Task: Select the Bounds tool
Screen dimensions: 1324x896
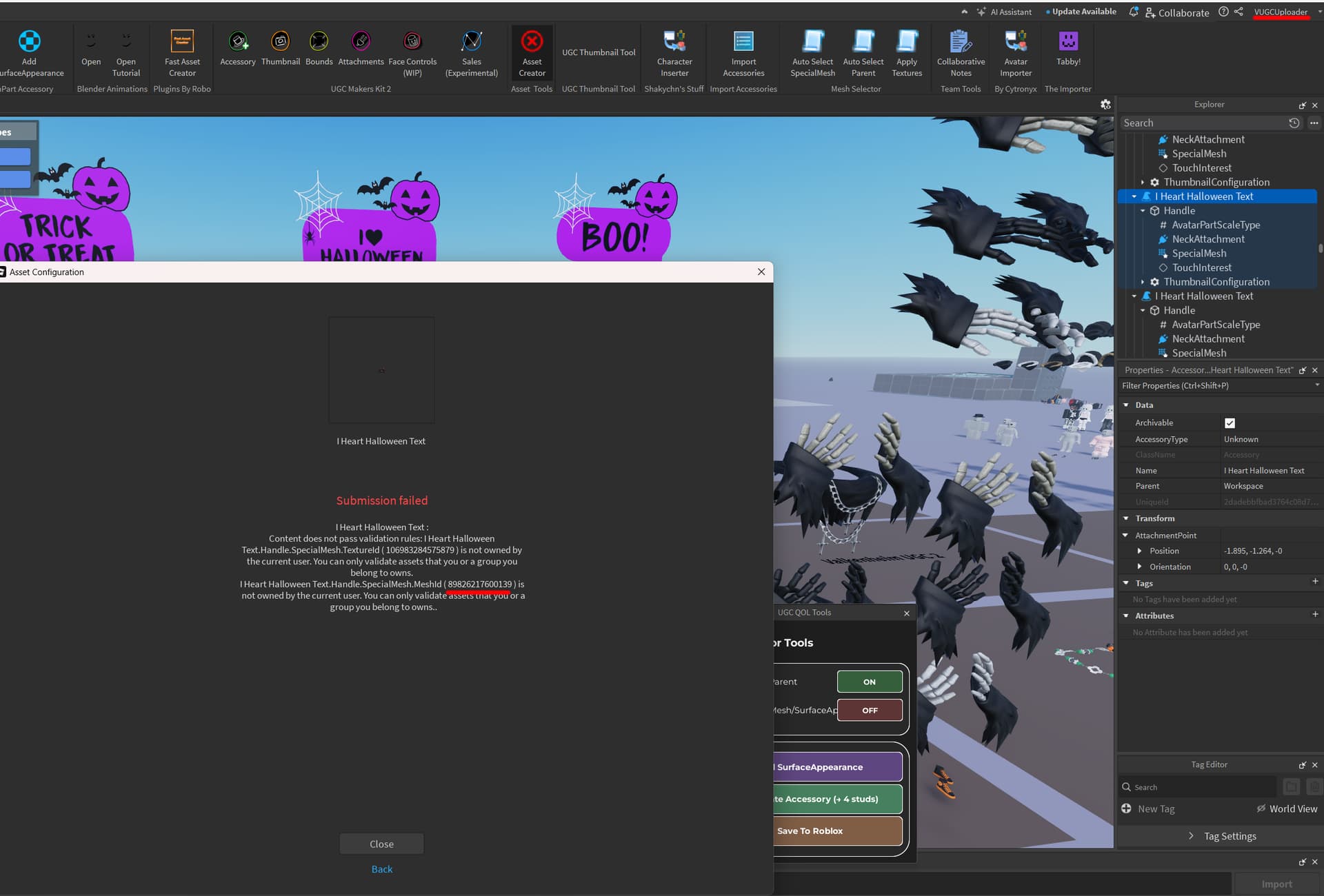Action: [x=319, y=48]
